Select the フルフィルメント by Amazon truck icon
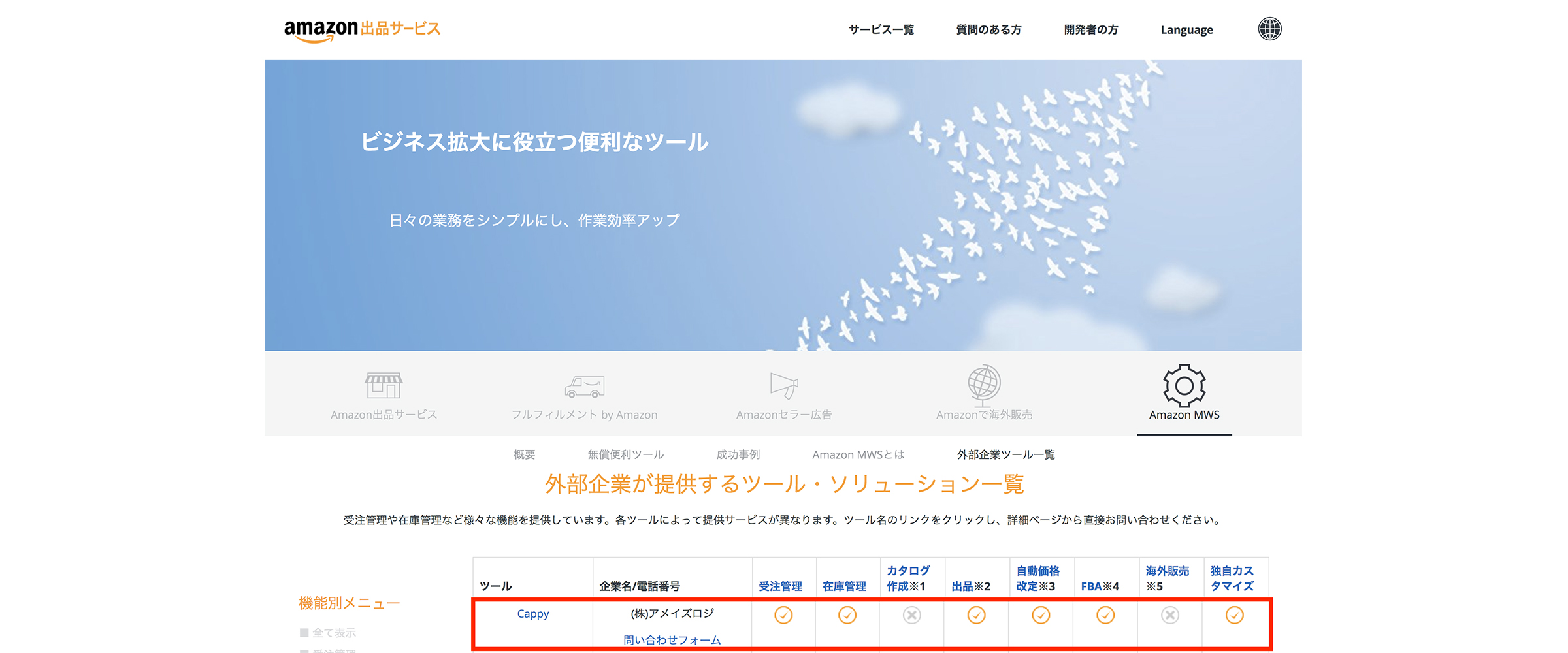This screenshot has width=1568, height=653. 584,387
